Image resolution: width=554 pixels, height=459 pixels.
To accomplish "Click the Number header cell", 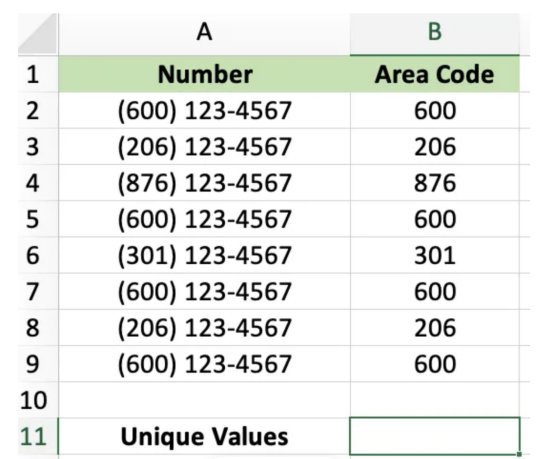I will point(204,74).
